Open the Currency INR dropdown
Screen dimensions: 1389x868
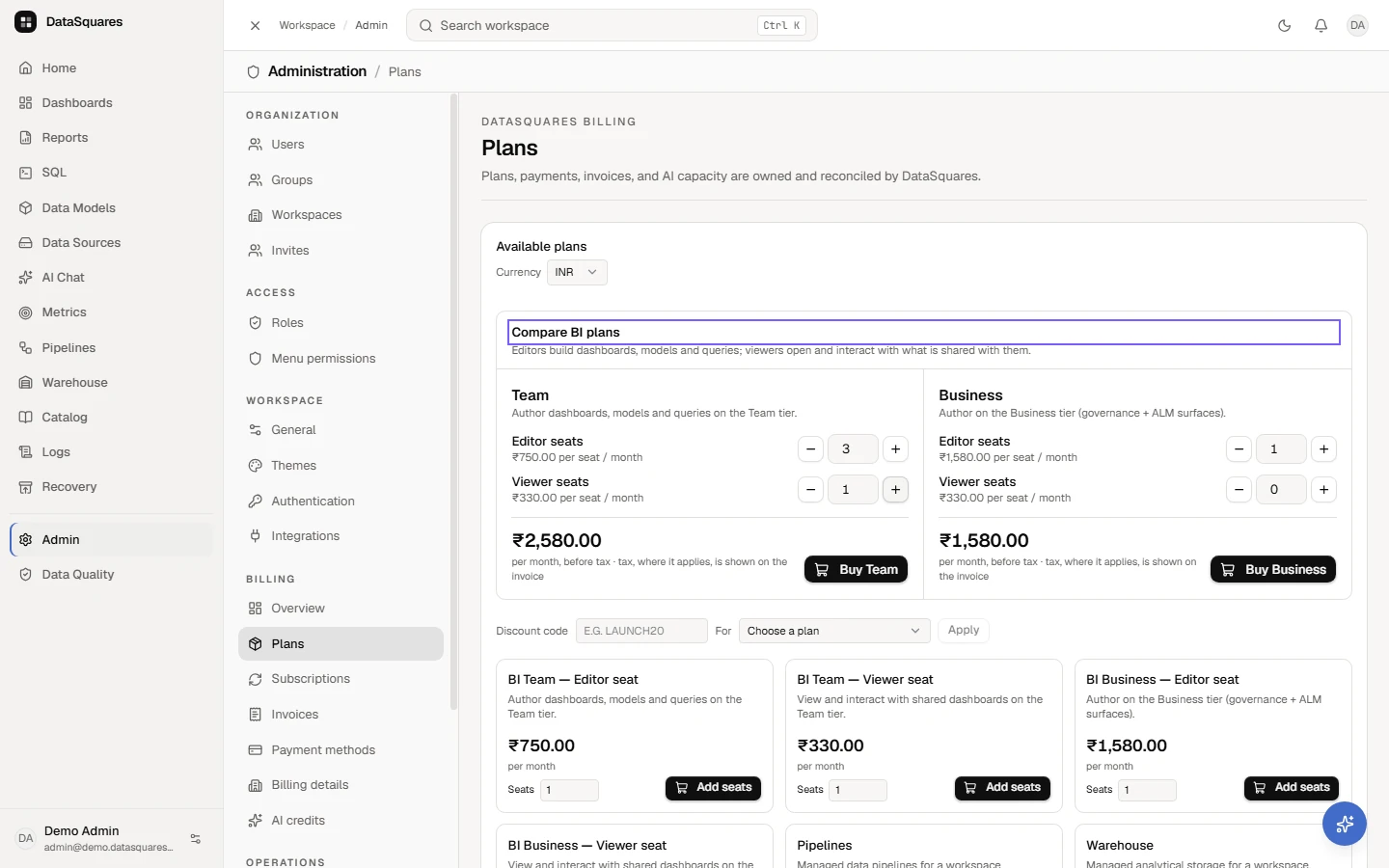pos(577,272)
